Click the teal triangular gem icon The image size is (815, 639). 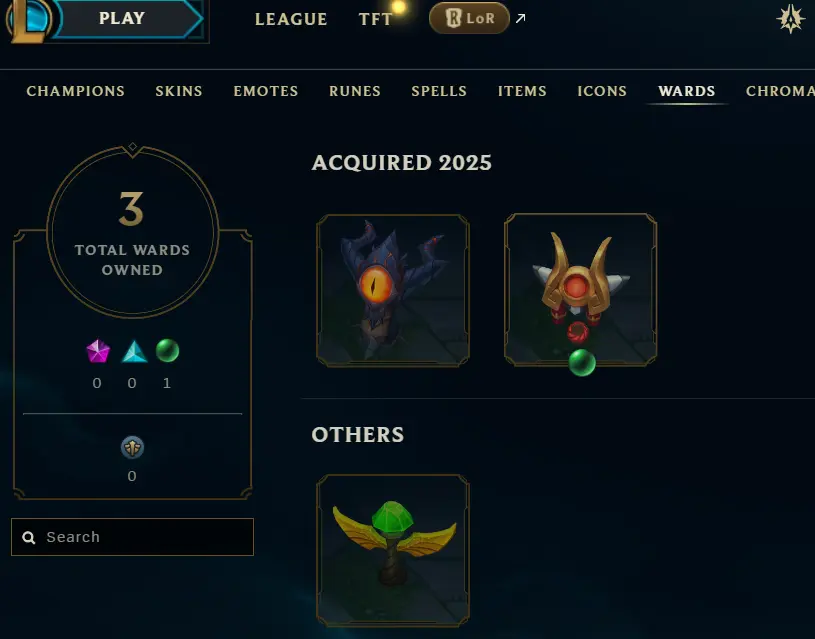134,351
